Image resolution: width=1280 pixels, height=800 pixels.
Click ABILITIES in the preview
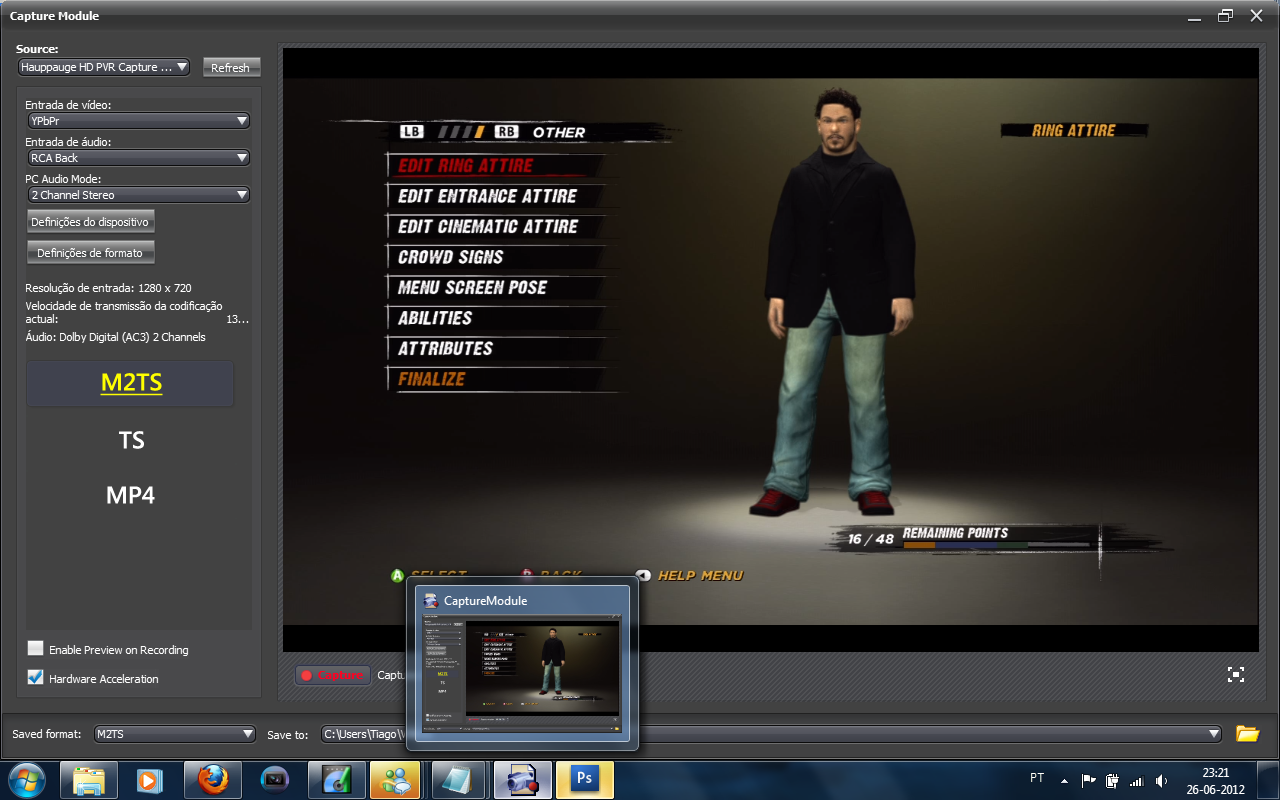435,318
